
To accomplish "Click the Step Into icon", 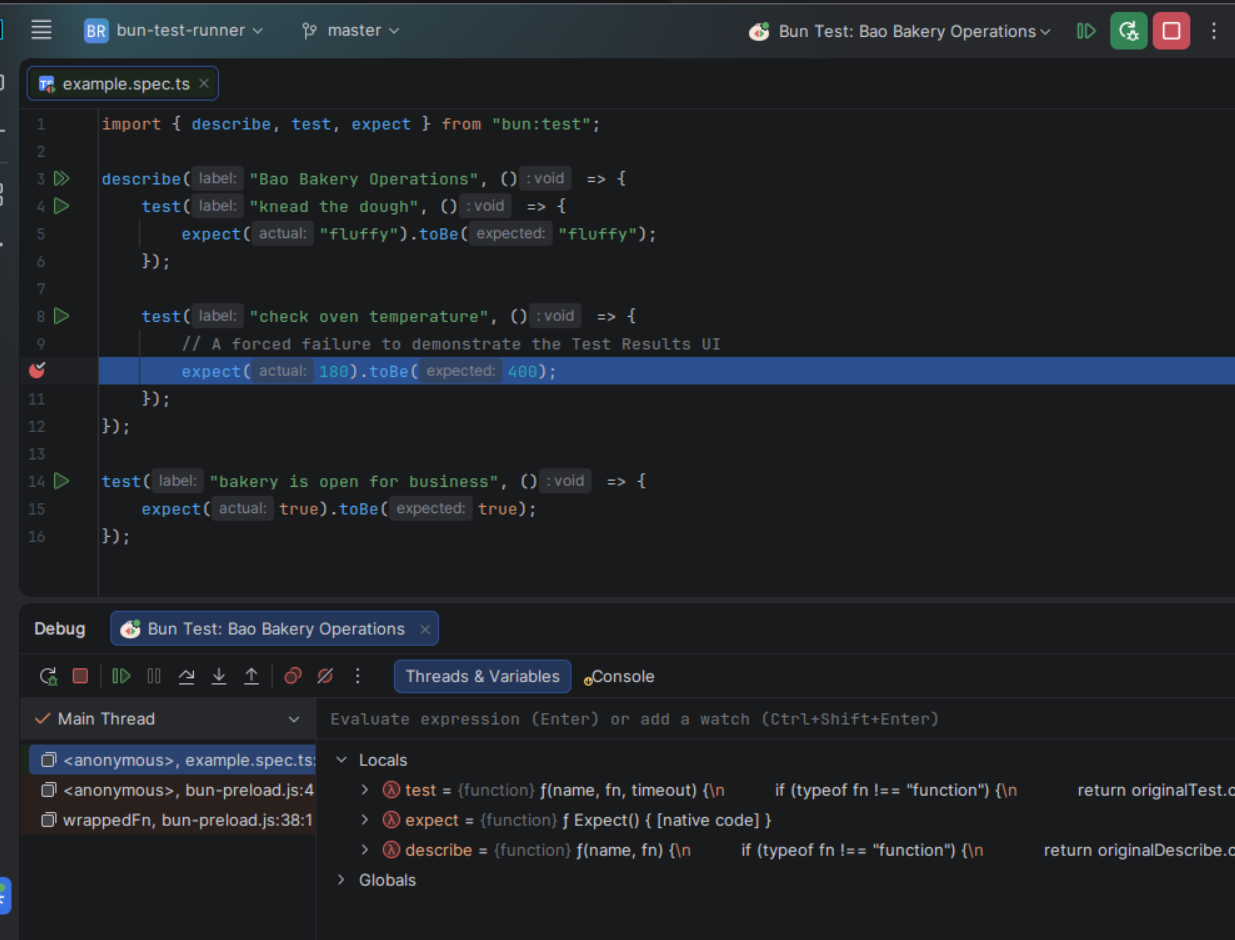I will [x=218, y=676].
